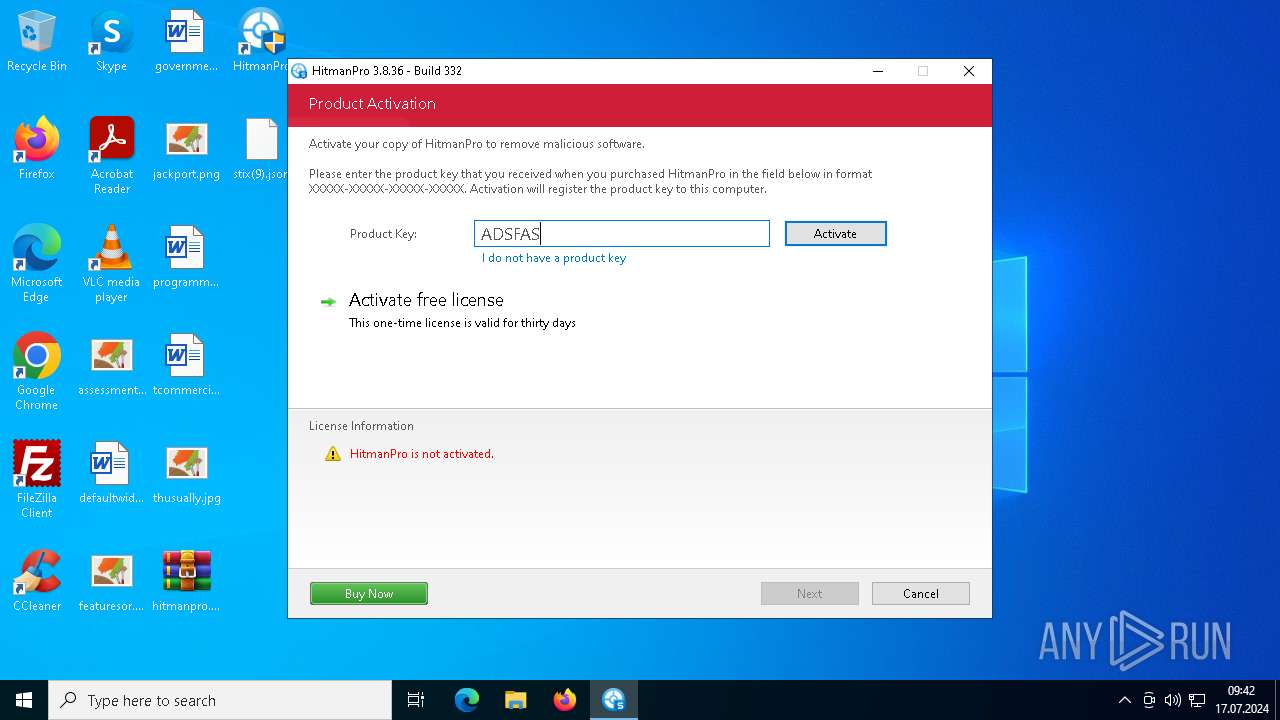This screenshot has width=1280, height=720.
Task: Launch Google Chrome from desktop
Action: coord(37,372)
